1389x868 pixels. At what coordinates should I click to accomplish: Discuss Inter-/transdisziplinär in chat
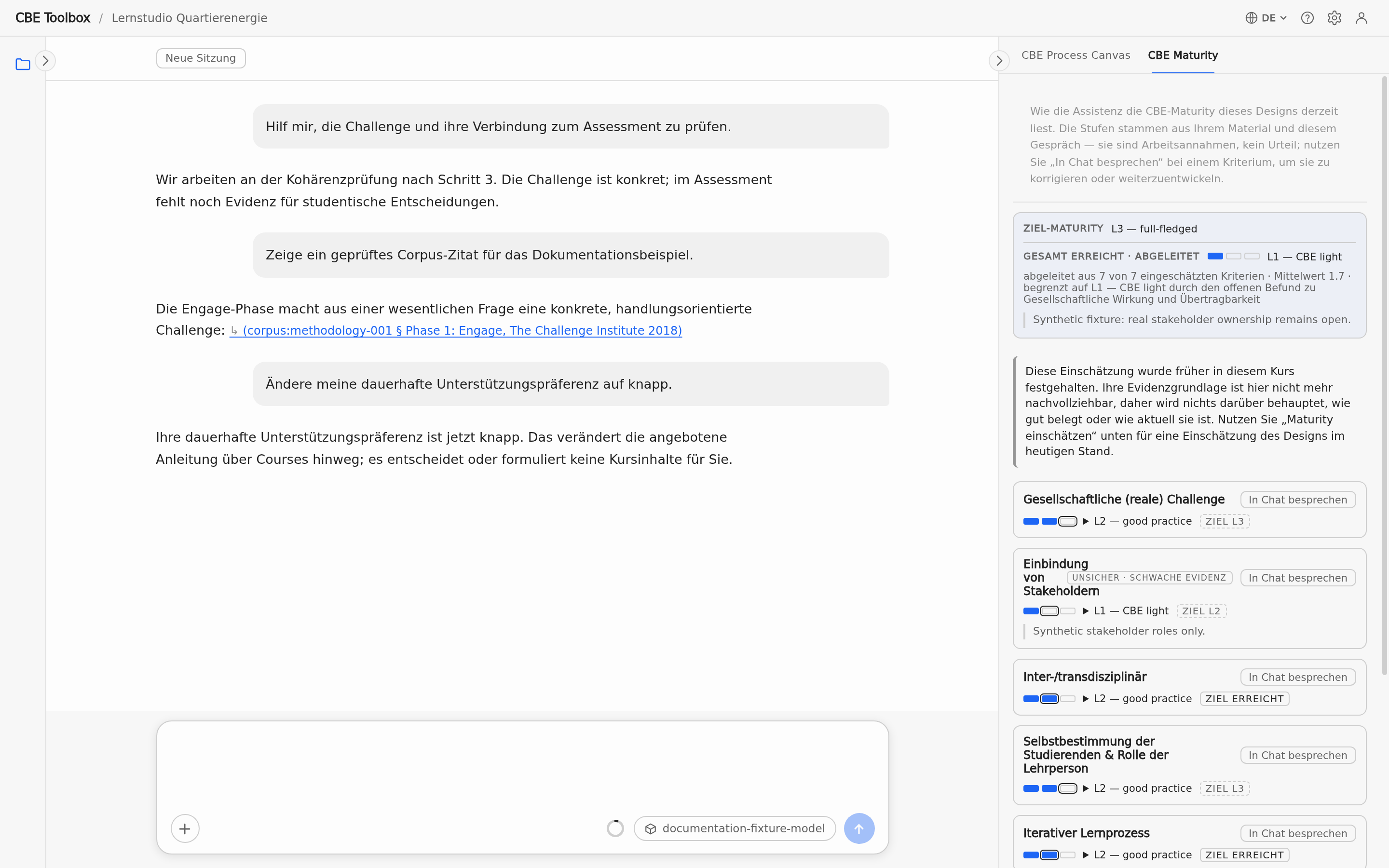(x=1298, y=677)
